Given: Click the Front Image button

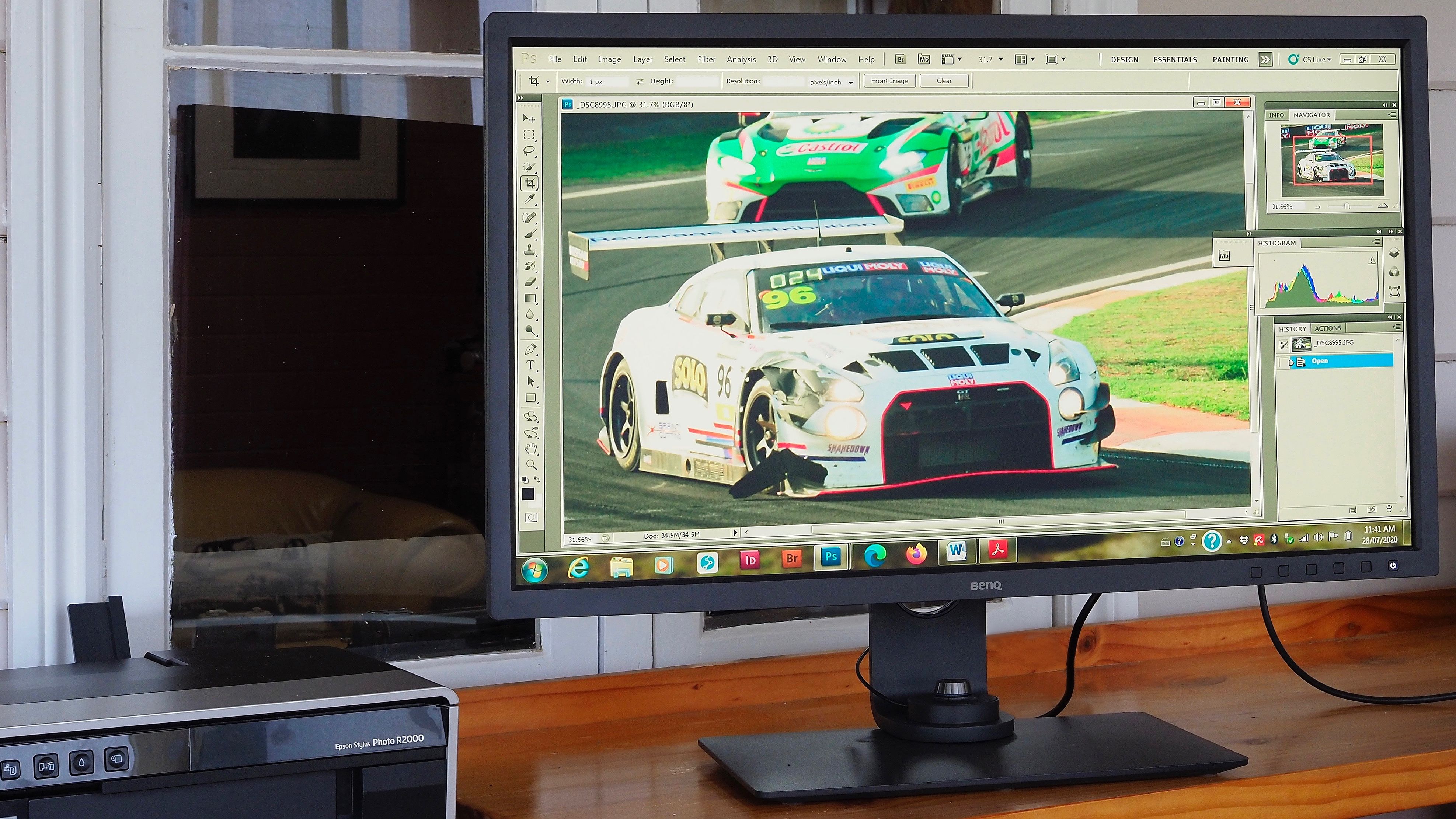Looking at the screenshot, I should (x=890, y=81).
